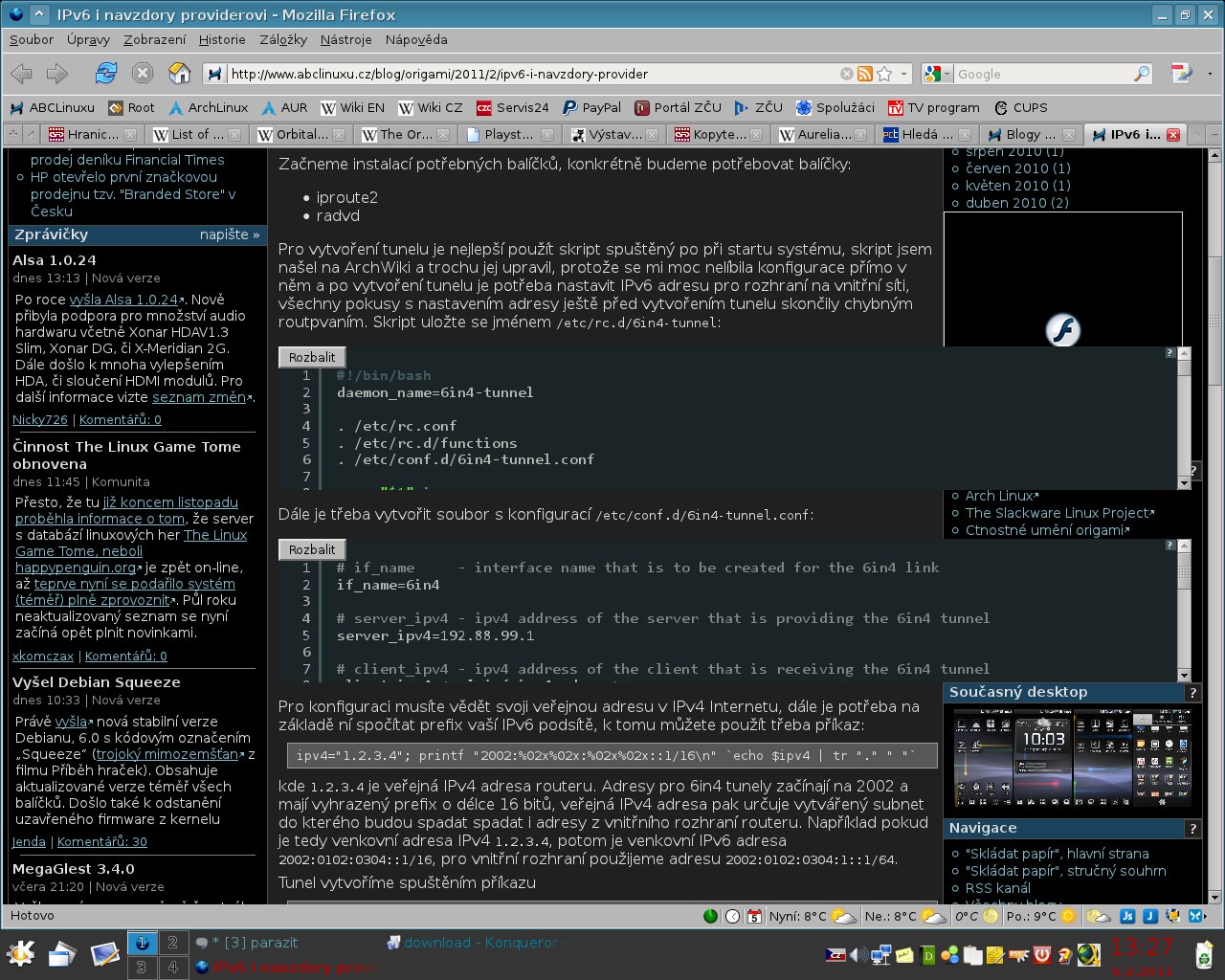Switch to virtual desktop 4 in pager
The width and height of the screenshot is (1225, 980).
coord(173,968)
